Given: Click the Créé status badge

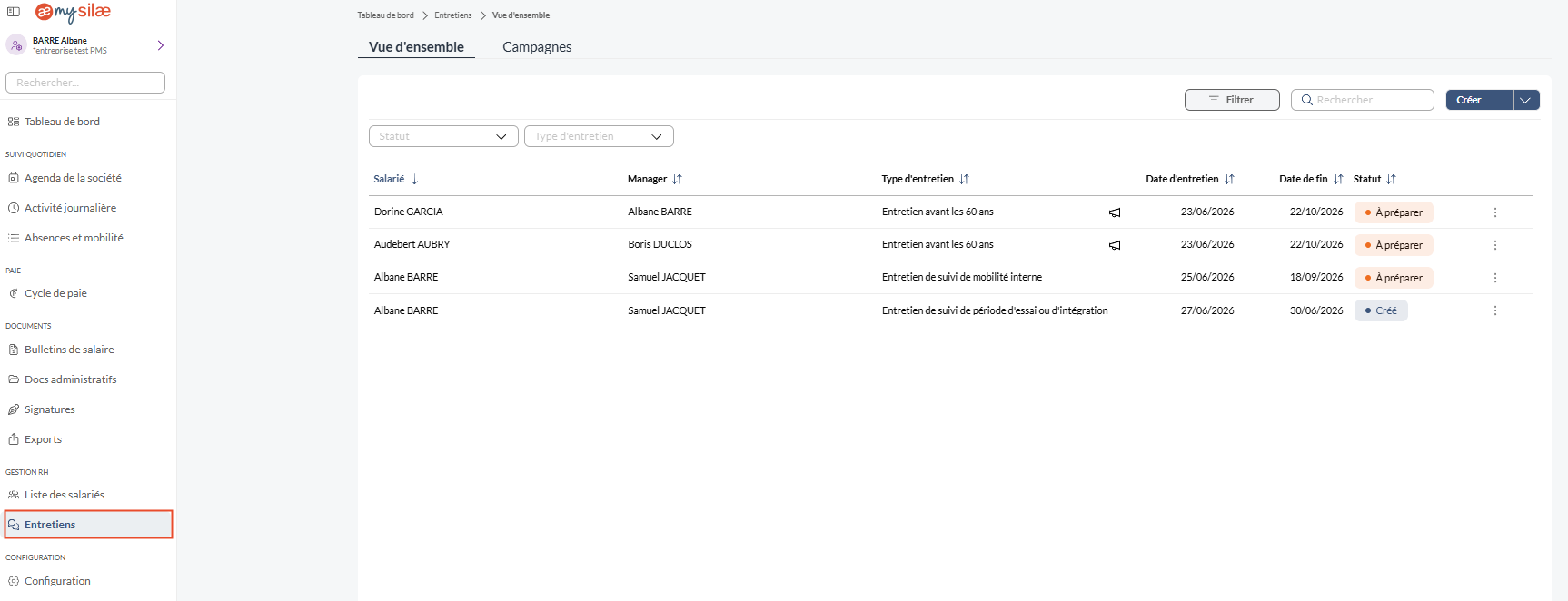Looking at the screenshot, I should [1381, 310].
